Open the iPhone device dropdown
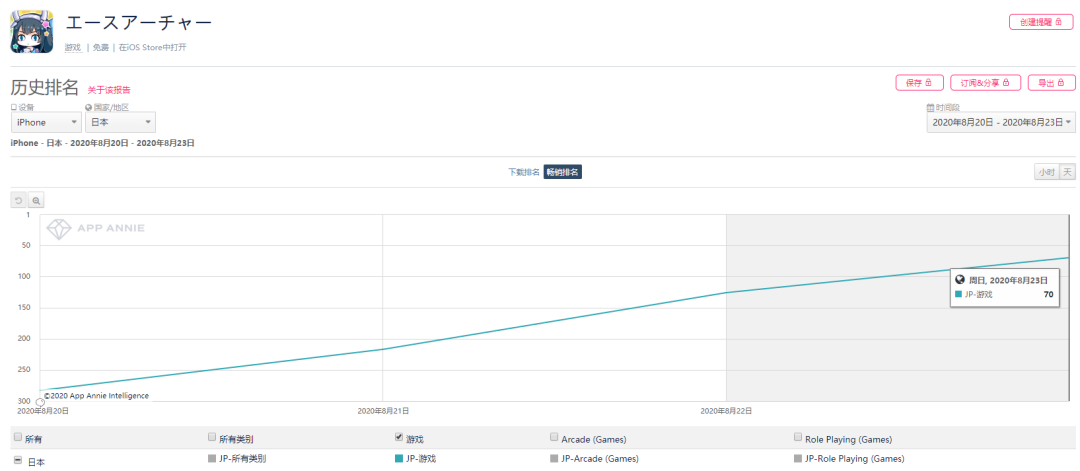 46,122
